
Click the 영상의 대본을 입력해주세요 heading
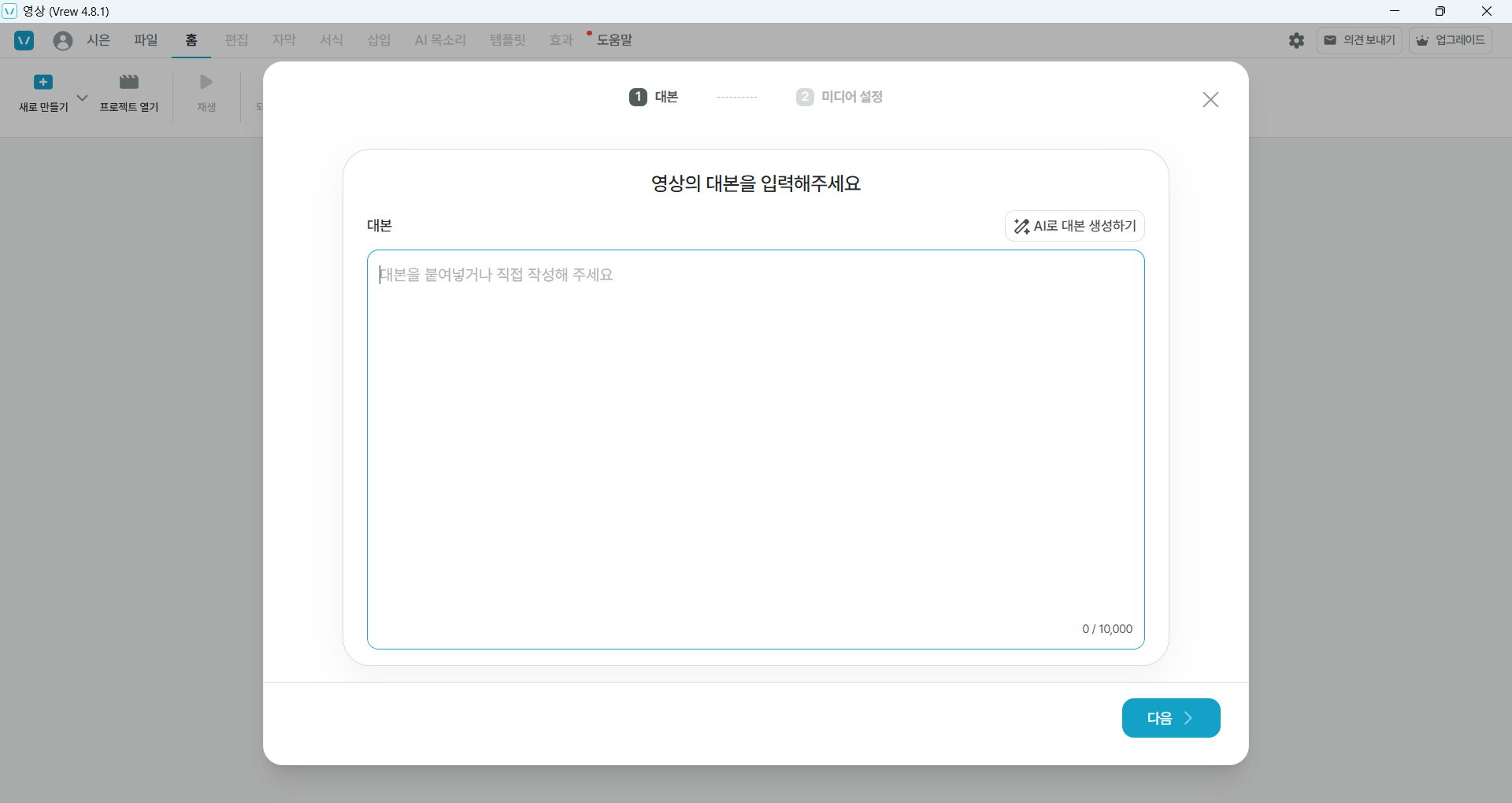click(756, 183)
